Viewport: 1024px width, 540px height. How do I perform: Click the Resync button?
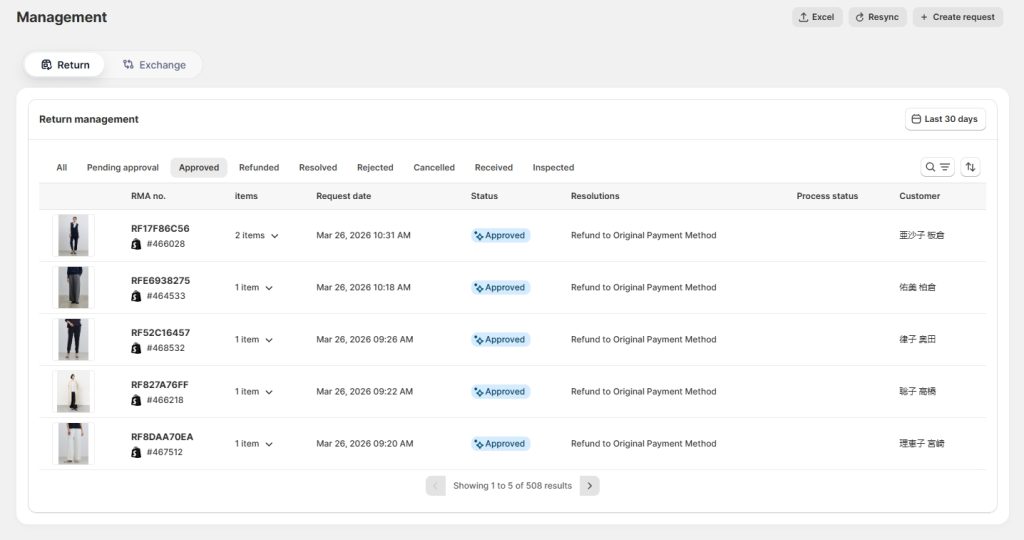[x=877, y=17]
